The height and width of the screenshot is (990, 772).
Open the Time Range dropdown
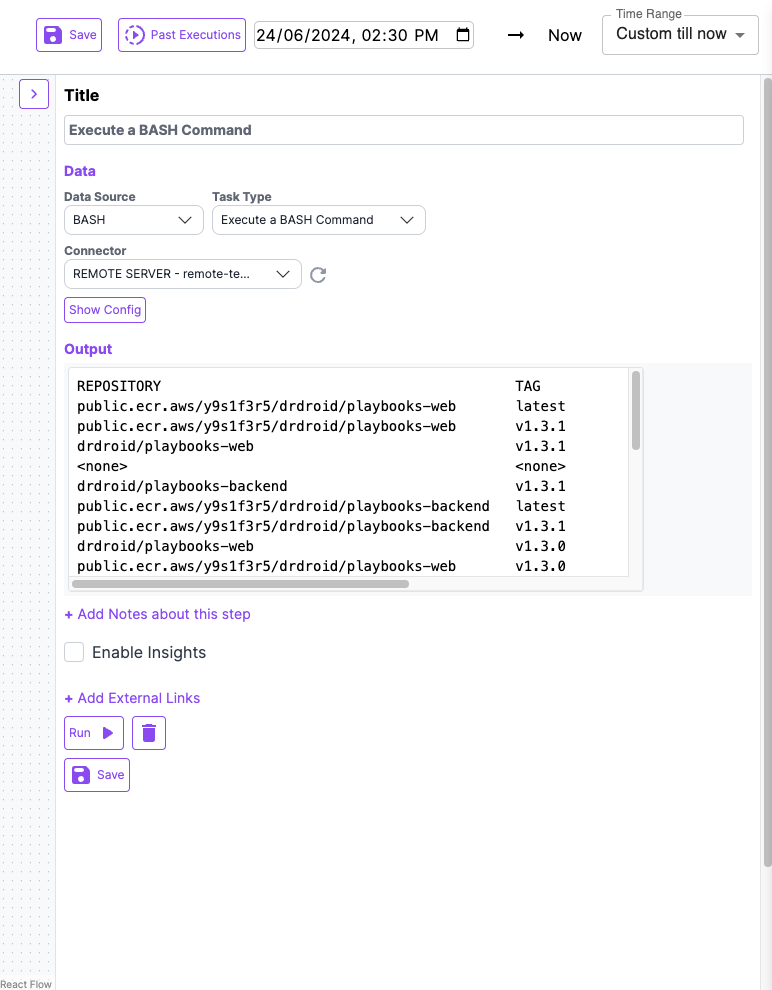680,35
